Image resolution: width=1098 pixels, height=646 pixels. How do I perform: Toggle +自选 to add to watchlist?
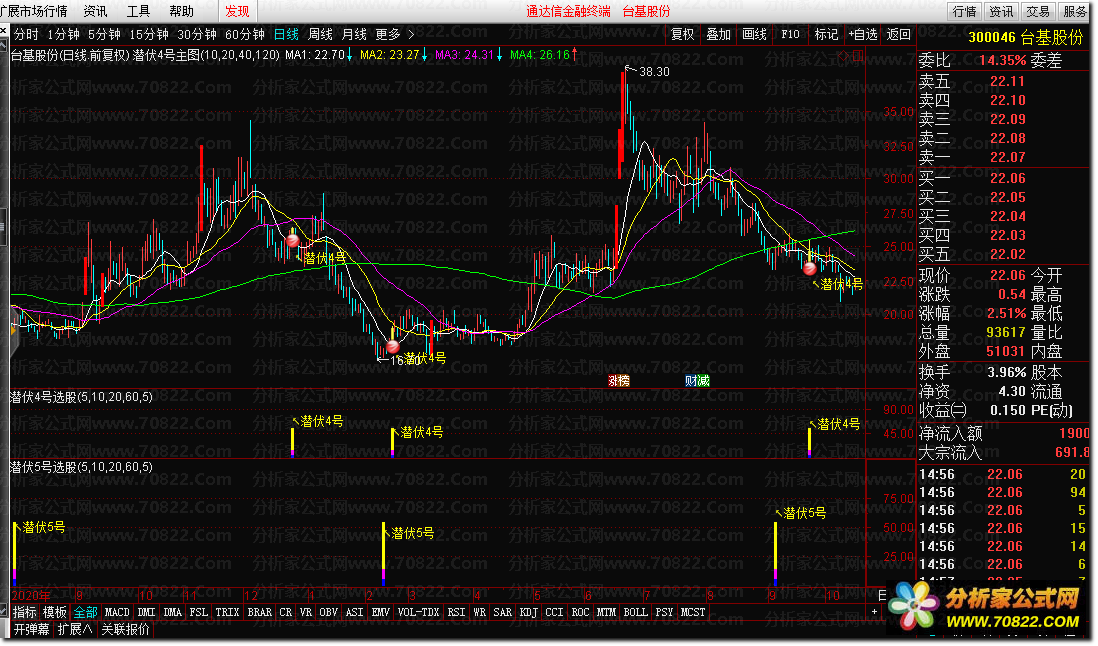863,34
